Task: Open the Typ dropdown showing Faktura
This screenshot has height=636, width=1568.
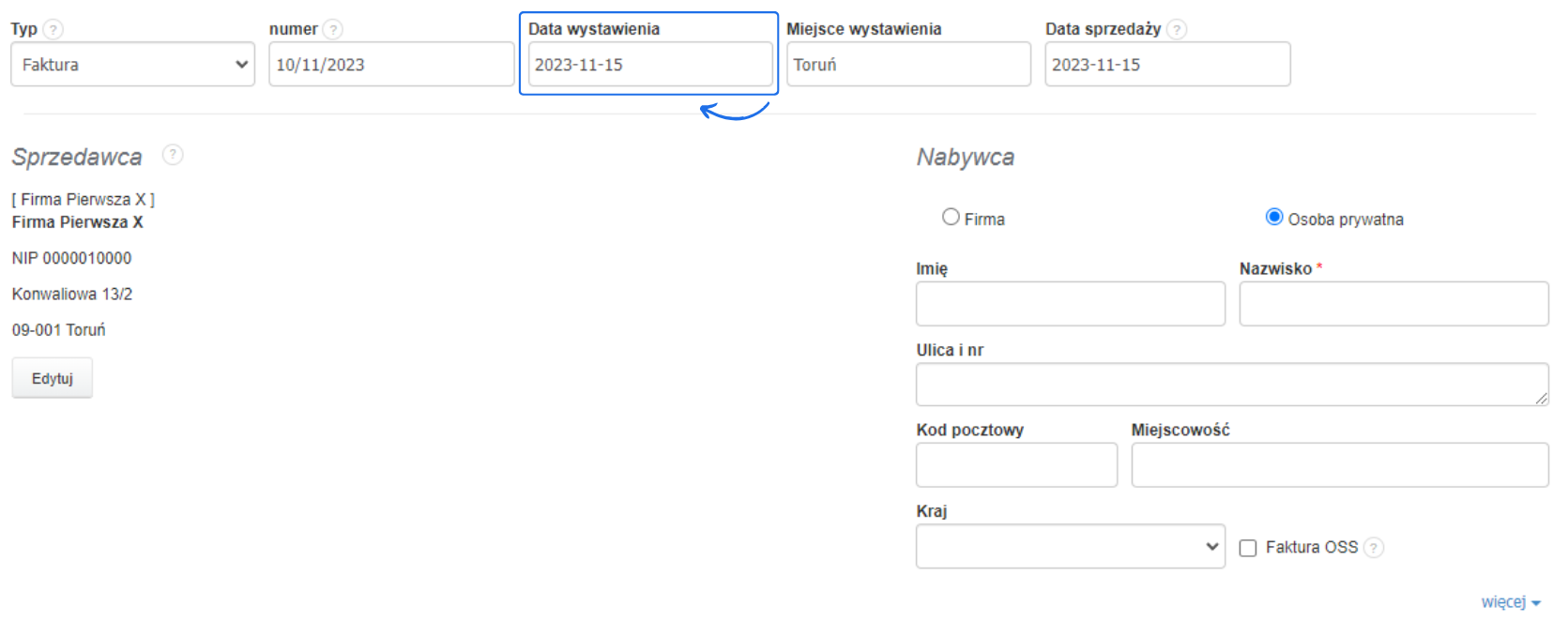Action: pyautogui.click(x=133, y=64)
